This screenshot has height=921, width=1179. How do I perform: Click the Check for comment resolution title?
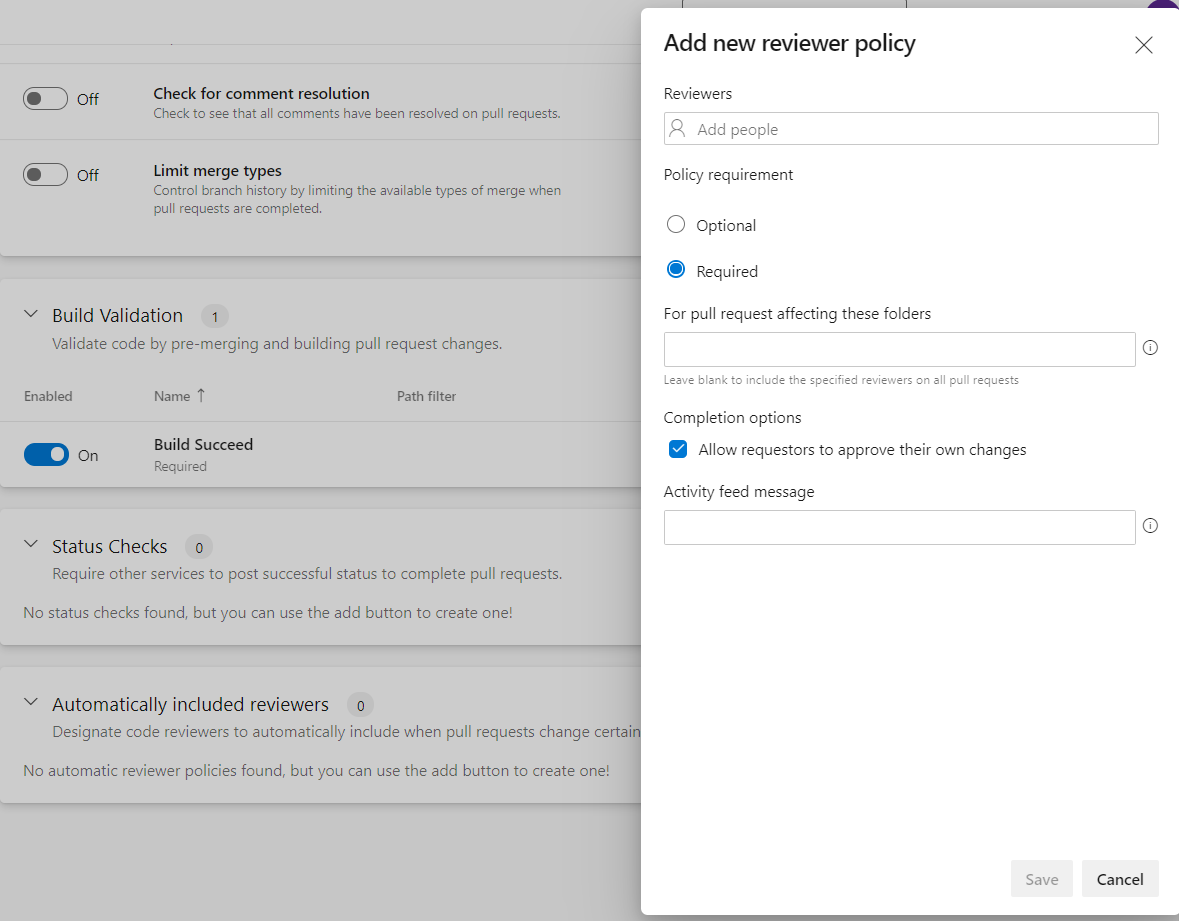coord(261,93)
